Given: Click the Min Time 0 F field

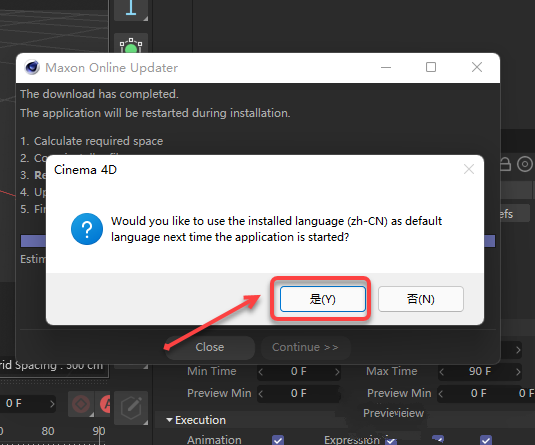Looking at the screenshot, I should [299, 371].
